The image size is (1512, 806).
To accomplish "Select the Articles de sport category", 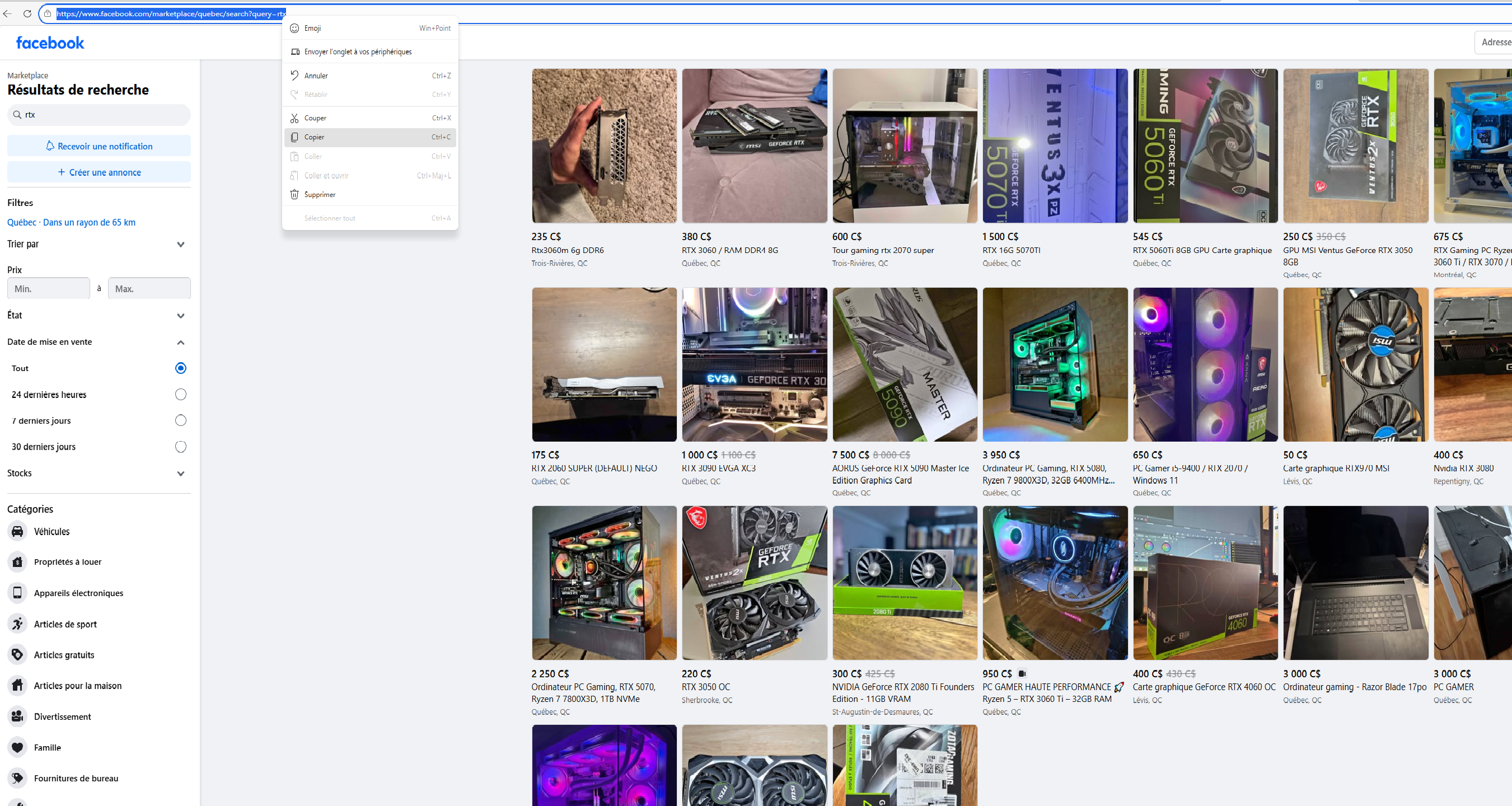I will coord(65,624).
